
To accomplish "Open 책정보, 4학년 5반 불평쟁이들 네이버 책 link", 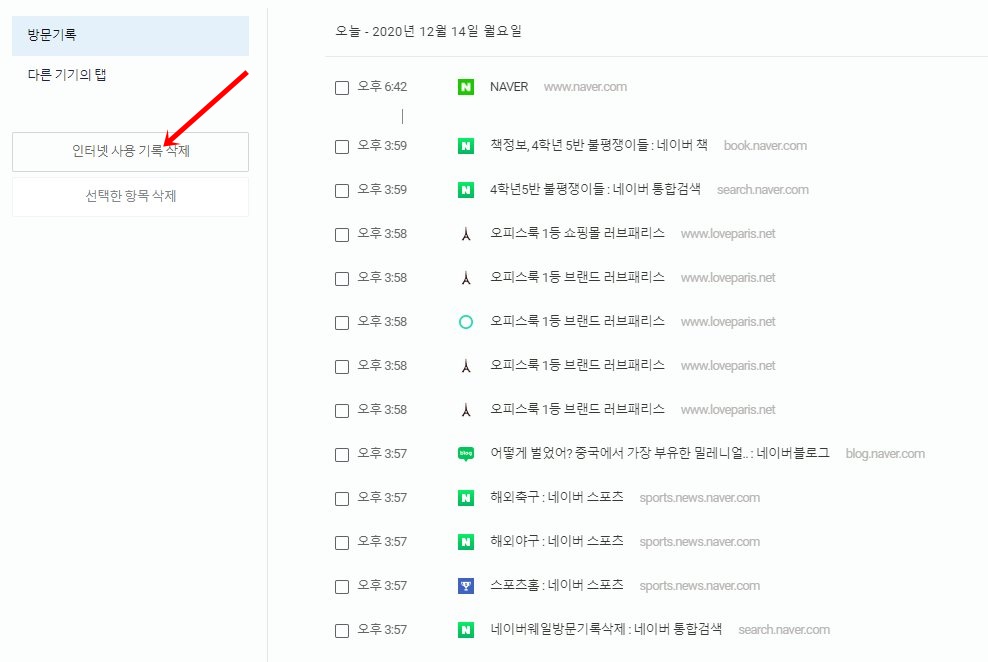I will (x=599, y=146).
